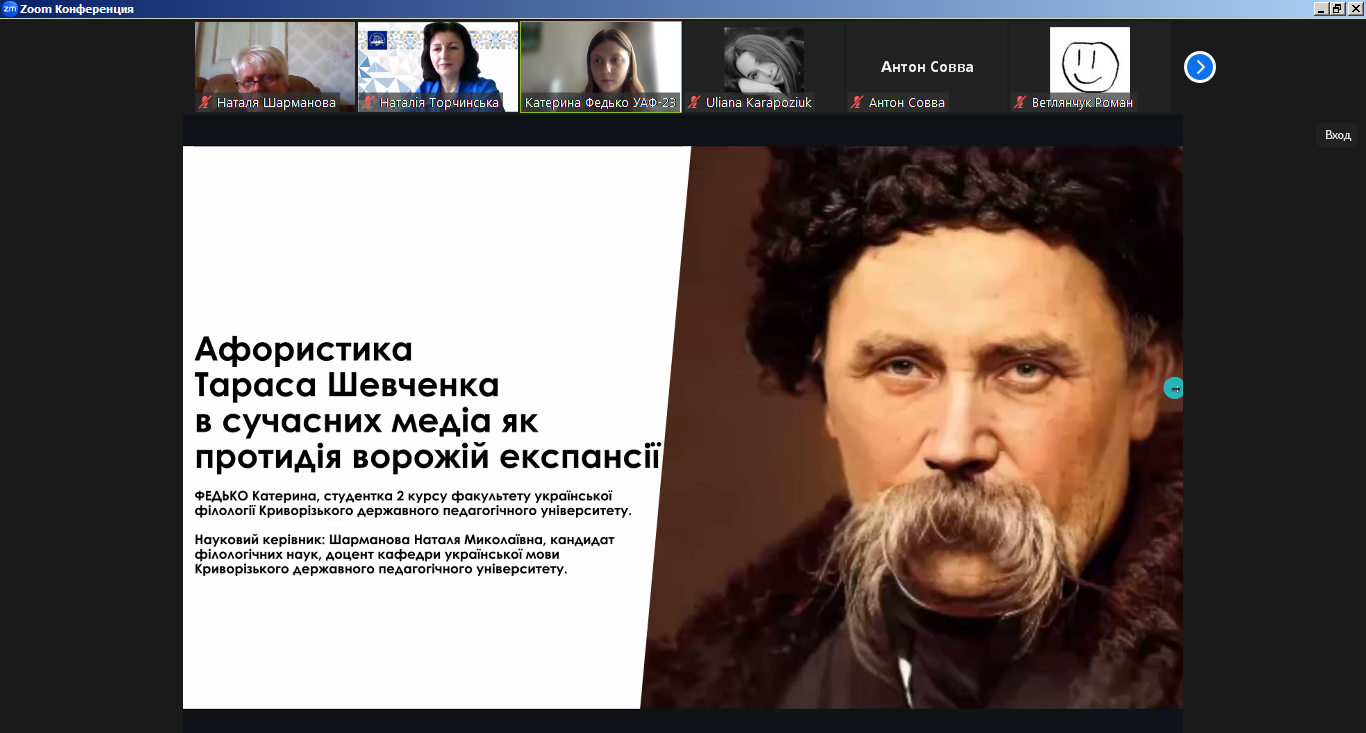The height and width of the screenshot is (733, 1366).
Task: Click Uliana Karapoziuk's muted microphone icon
Action: [694, 102]
